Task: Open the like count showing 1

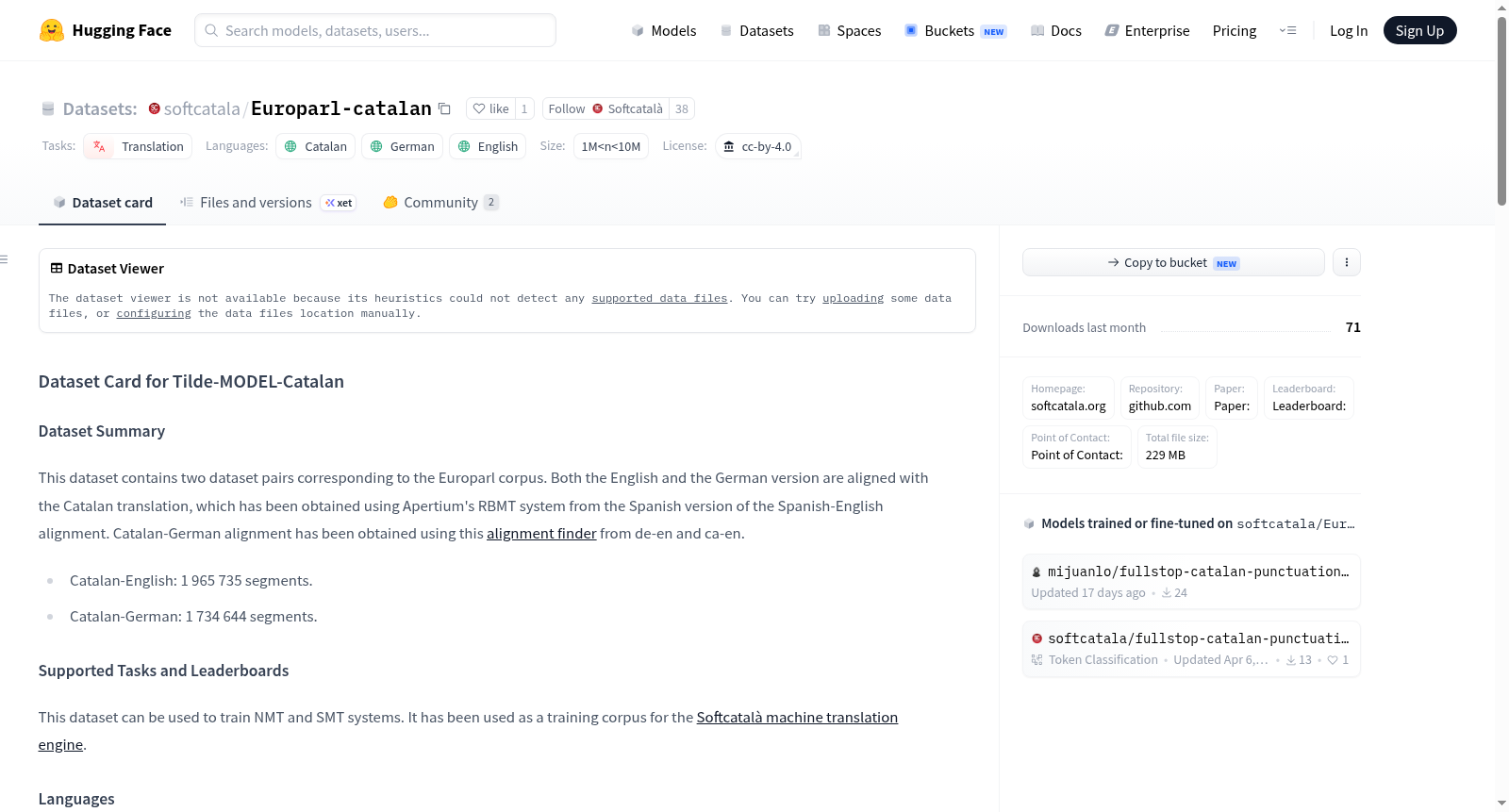Action: coord(524,108)
